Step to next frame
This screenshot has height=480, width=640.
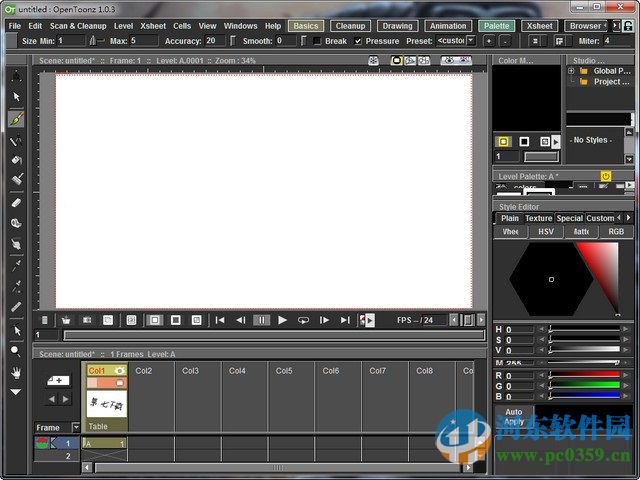coord(324,320)
